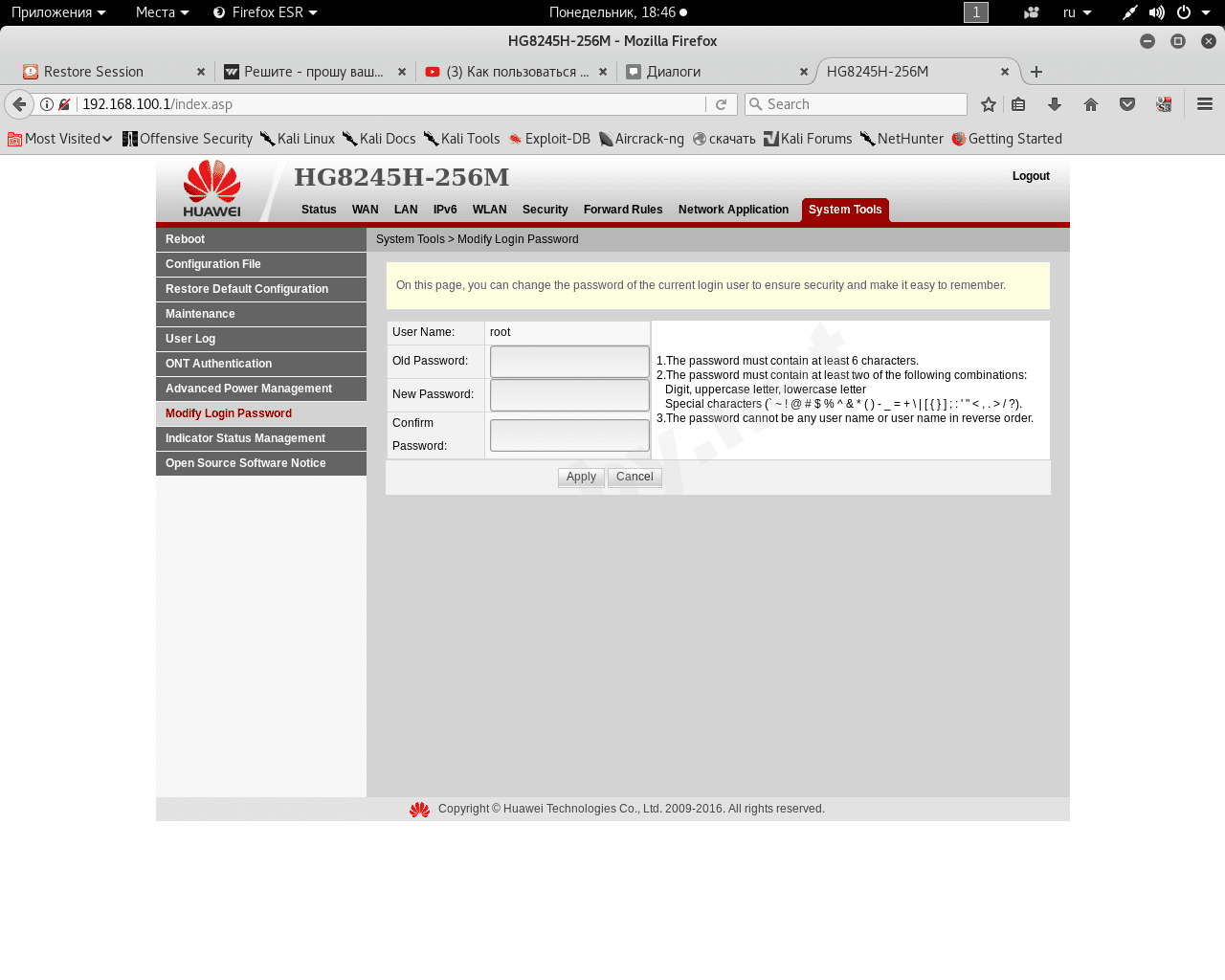Open Aircrack-ng bookmark
Screen dimensions: 1225x980
pyautogui.click(x=641, y=139)
